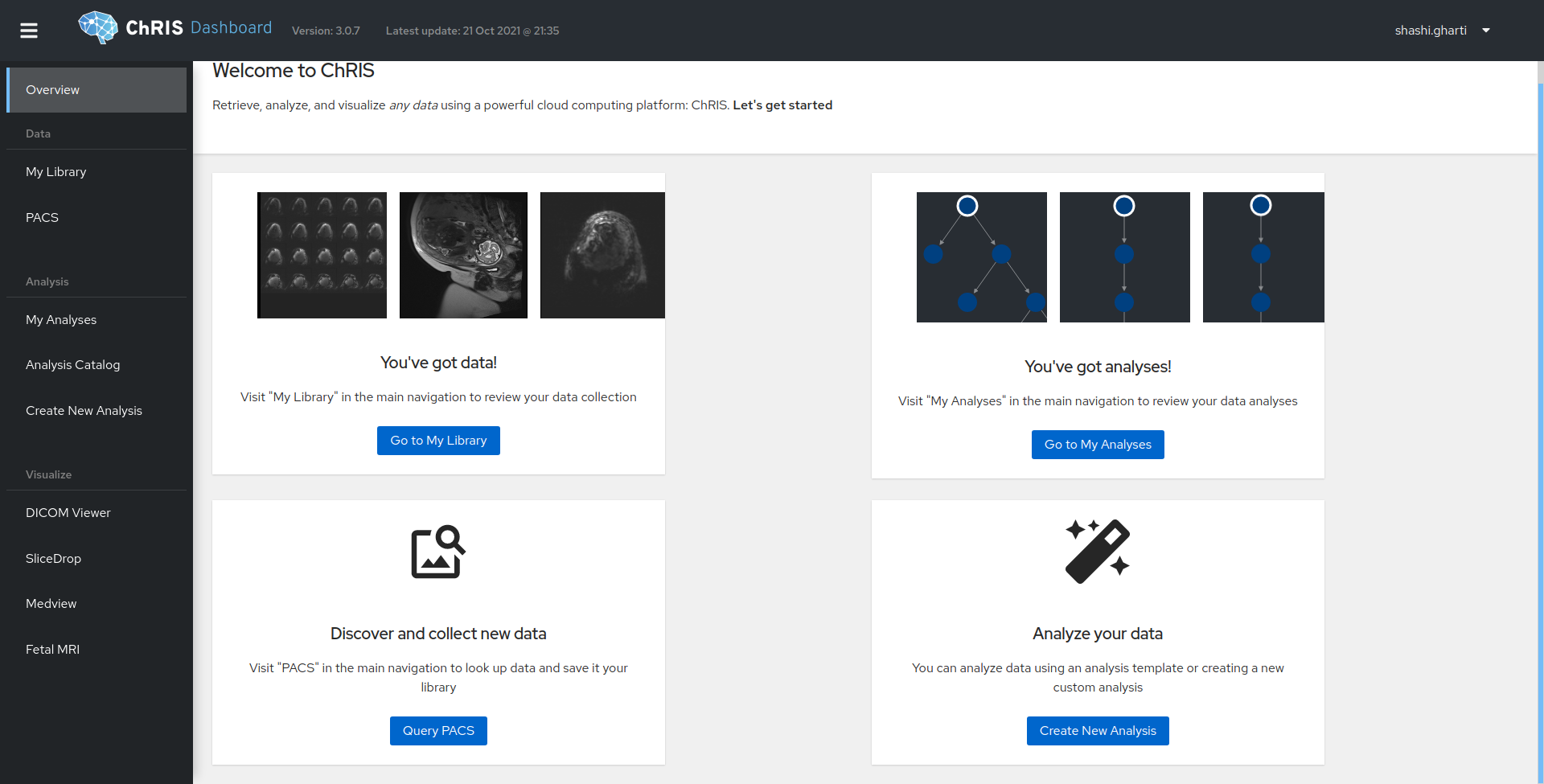1544x784 pixels.
Task: Open the hamburger navigation menu
Action: point(30,31)
